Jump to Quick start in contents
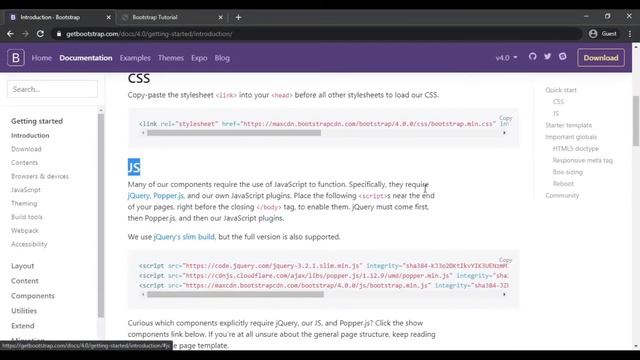 [x=561, y=90]
